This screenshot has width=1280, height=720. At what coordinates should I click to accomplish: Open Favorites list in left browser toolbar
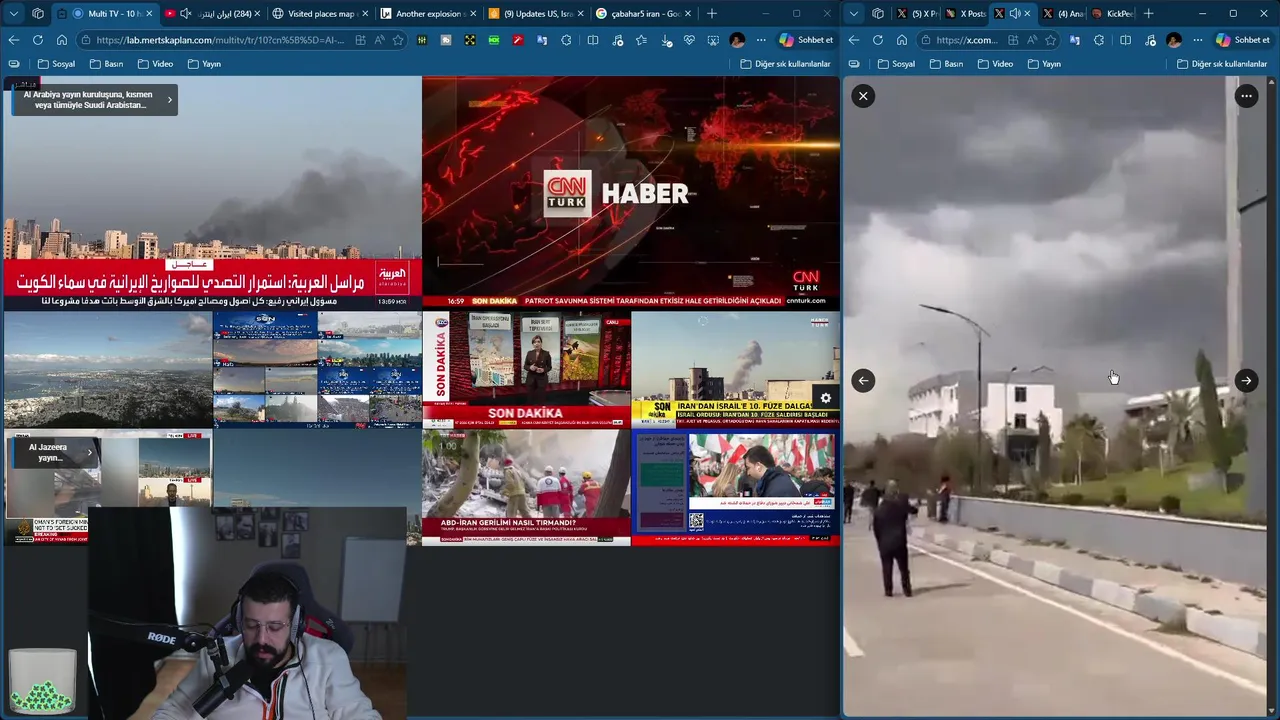(641, 40)
